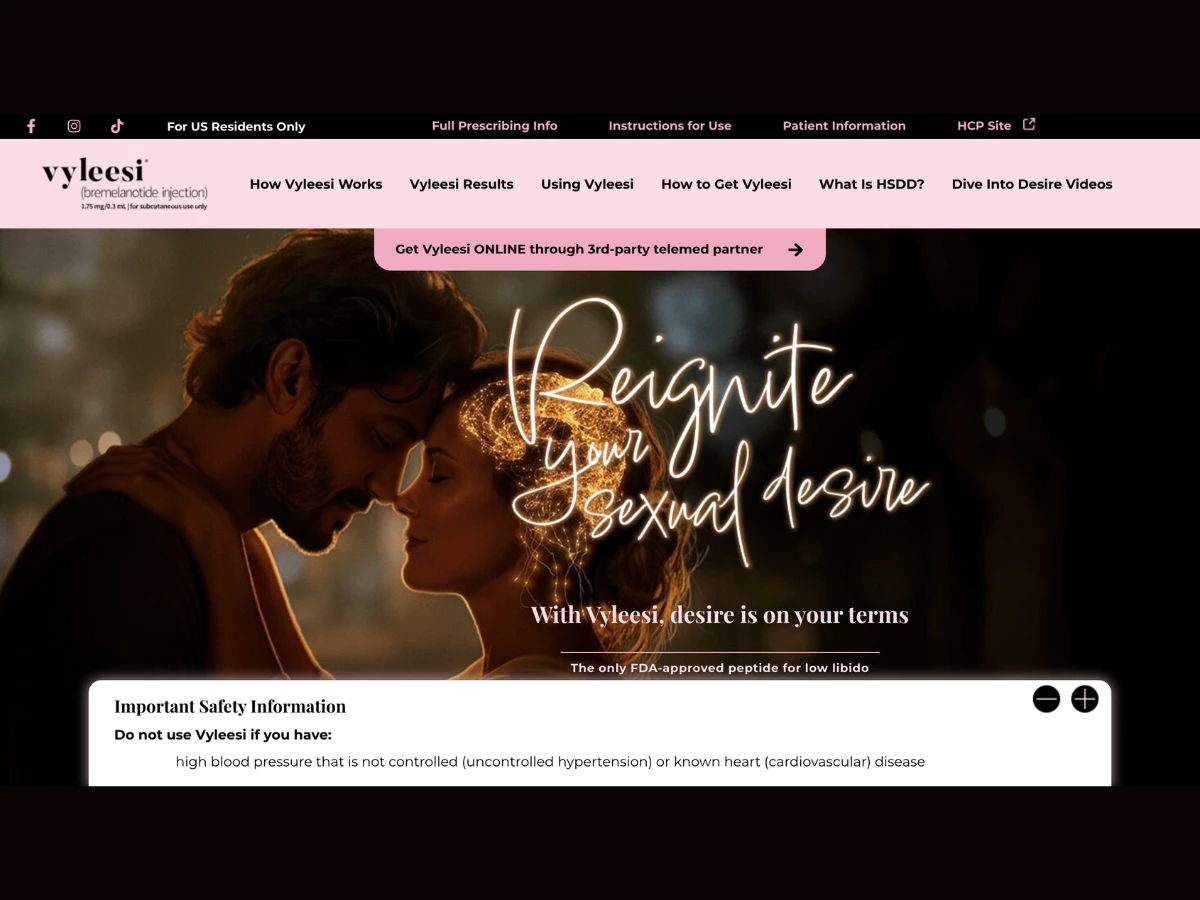Open the Facebook social icon
Image resolution: width=1200 pixels, height=900 pixels.
click(x=31, y=126)
